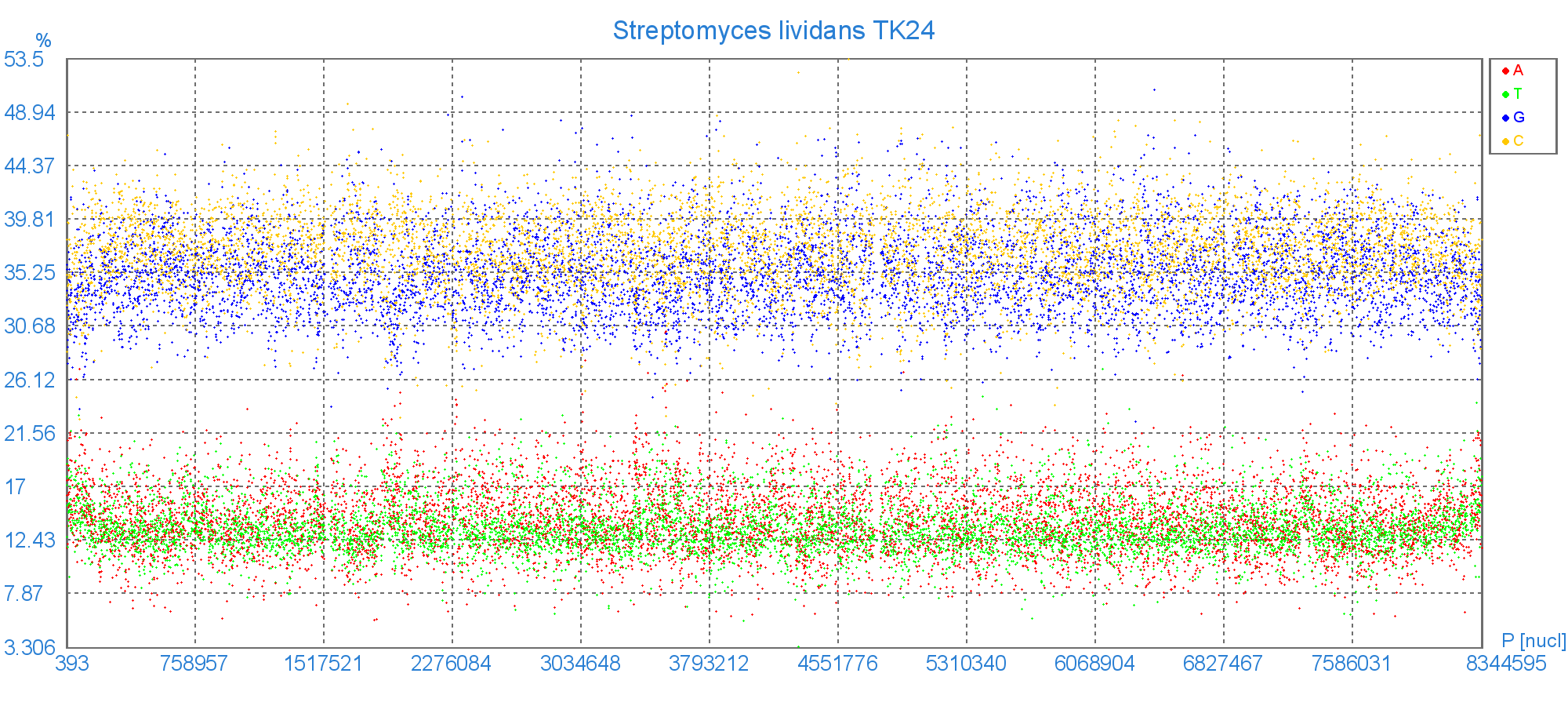Viewport: 1568px width, 706px height.
Task: Click the red A legend marker
Action: (1505, 71)
